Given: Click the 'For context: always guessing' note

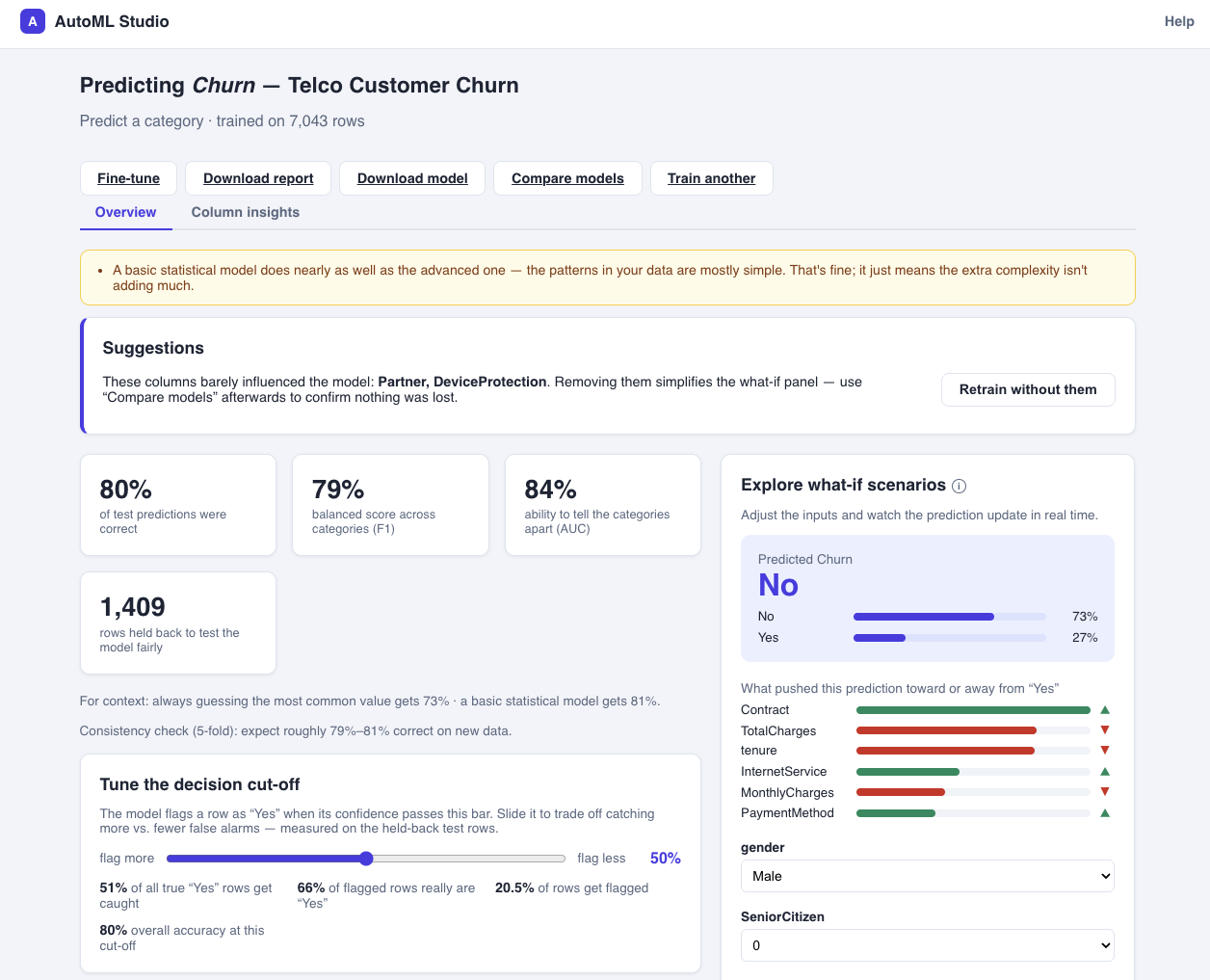Looking at the screenshot, I should click(x=370, y=702).
